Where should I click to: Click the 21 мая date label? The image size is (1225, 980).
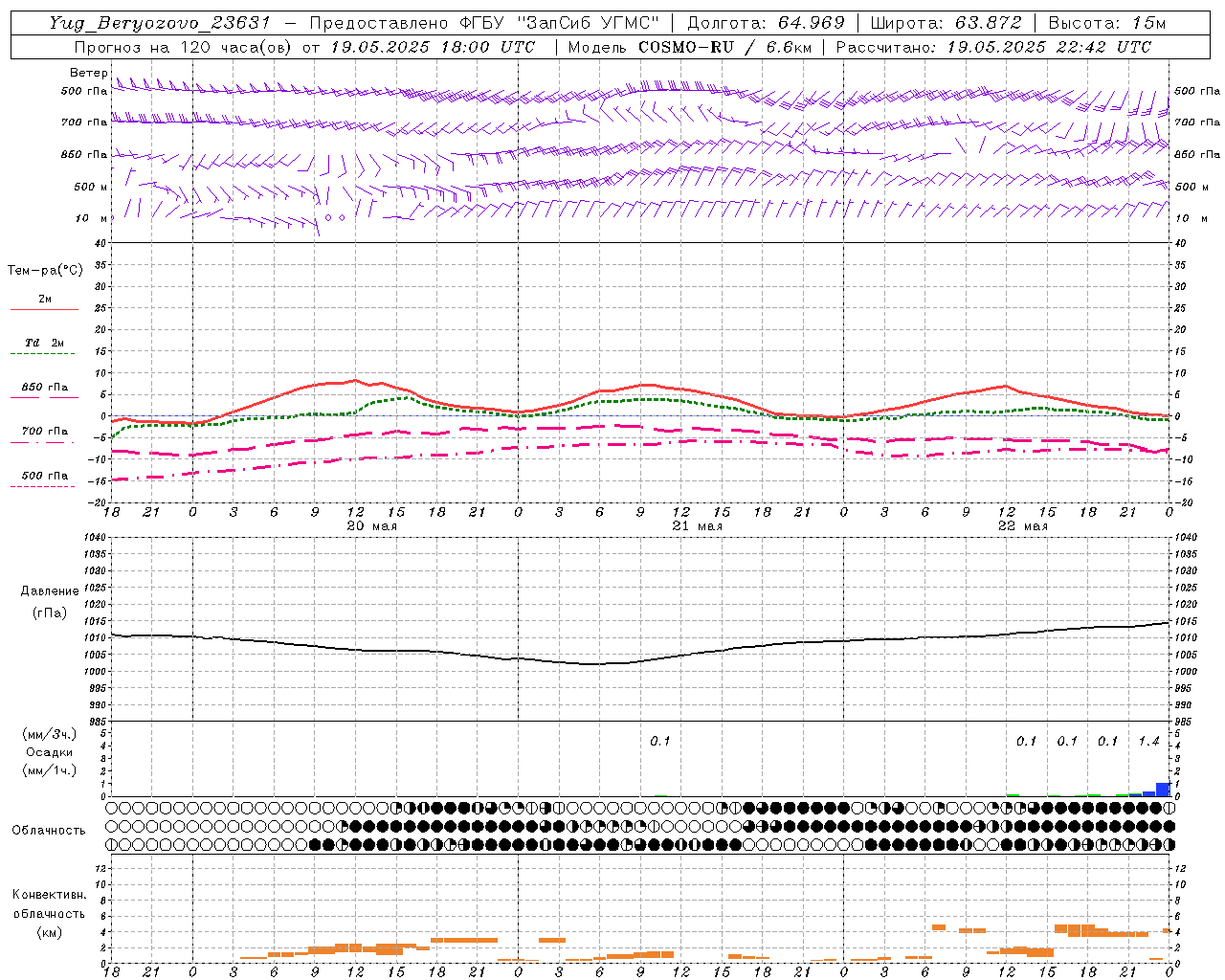point(697,526)
